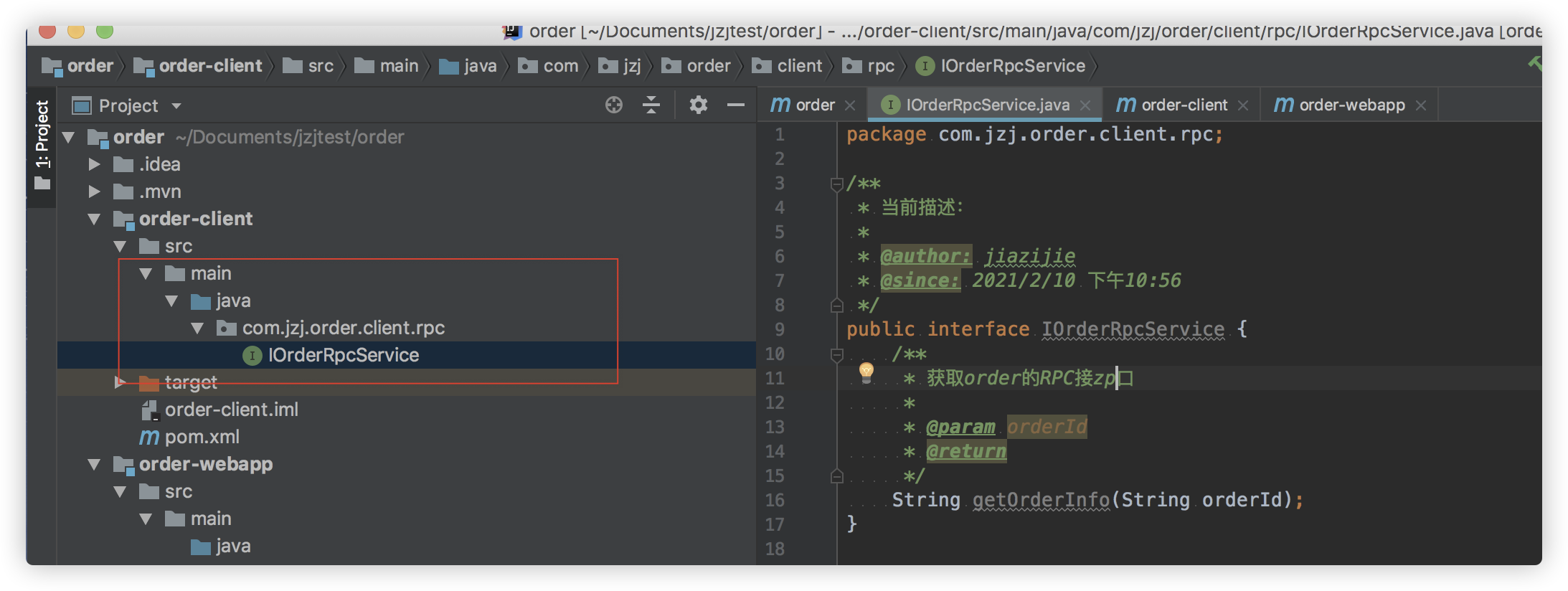This screenshot has width=1568, height=591.
Task: Select IOrderRpcService in project tree
Action: [406, 356]
